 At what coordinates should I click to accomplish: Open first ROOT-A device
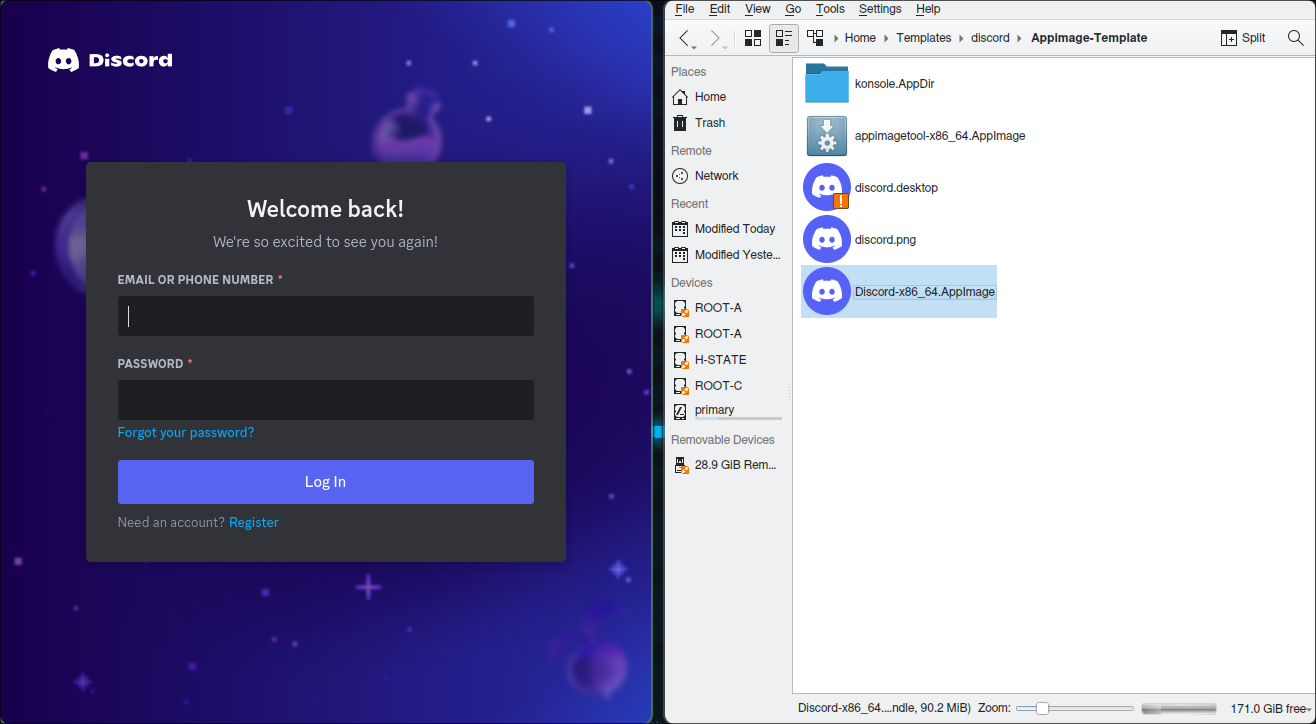coord(727,308)
